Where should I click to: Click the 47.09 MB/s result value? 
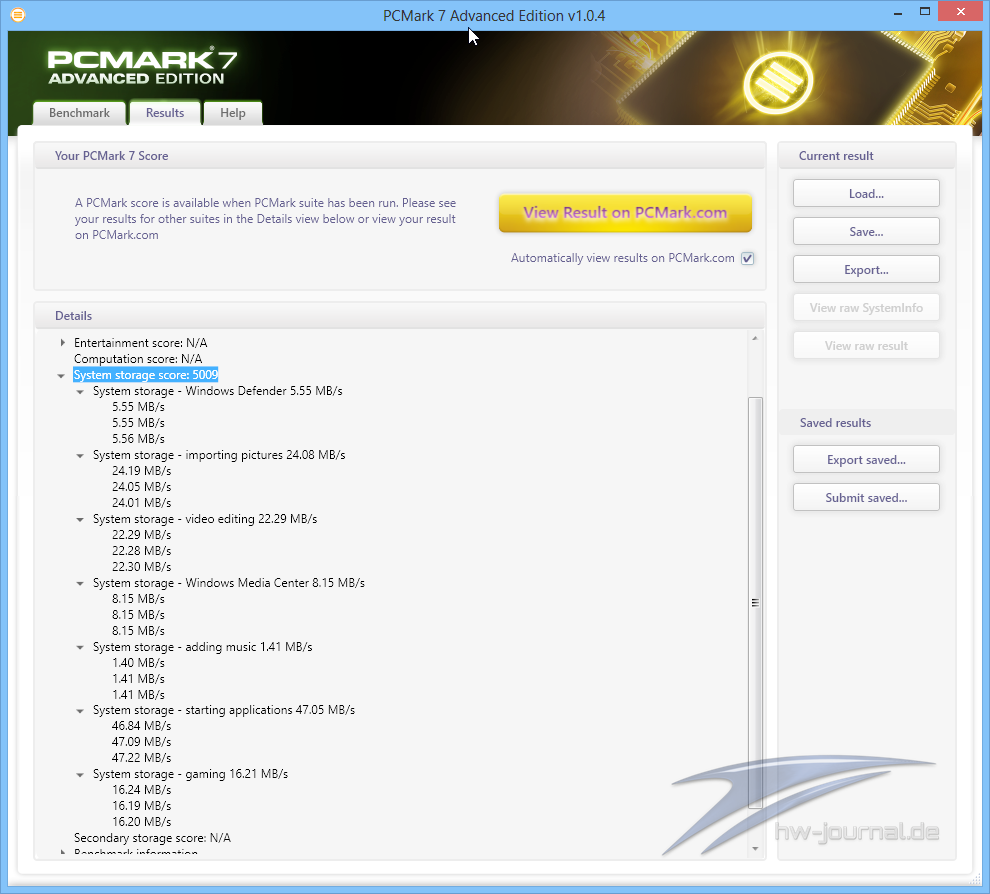click(x=141, y=742)
